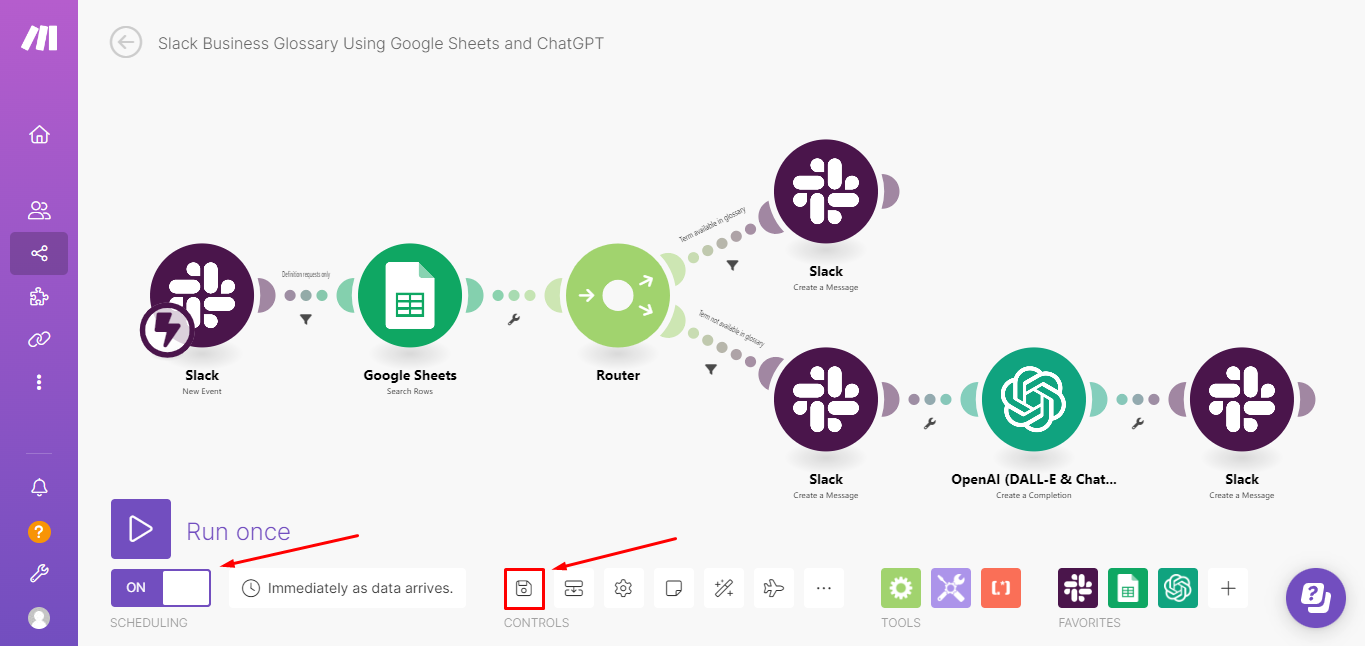This screenshot has width=1365, height=646.
Task: Click the airplane Explain flow control
Action: pyautogui.click(x=774, y=588)
